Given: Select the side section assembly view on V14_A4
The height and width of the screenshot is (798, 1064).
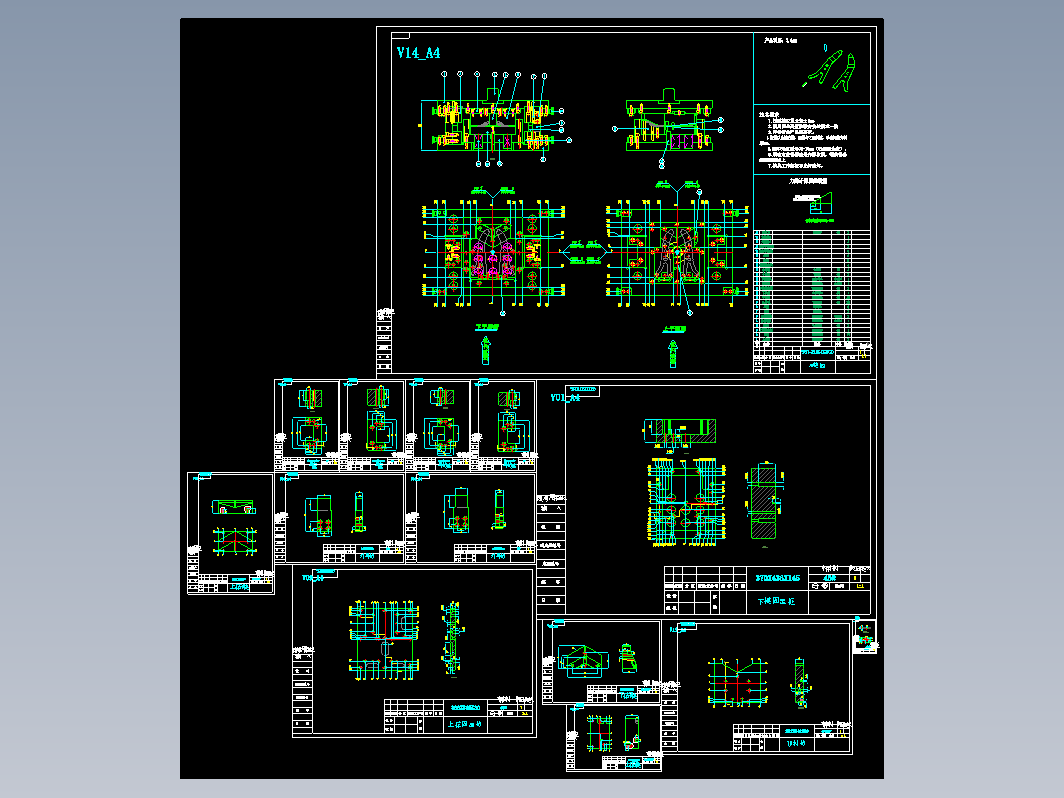Looking at the screenshot, I should [668, 127].
